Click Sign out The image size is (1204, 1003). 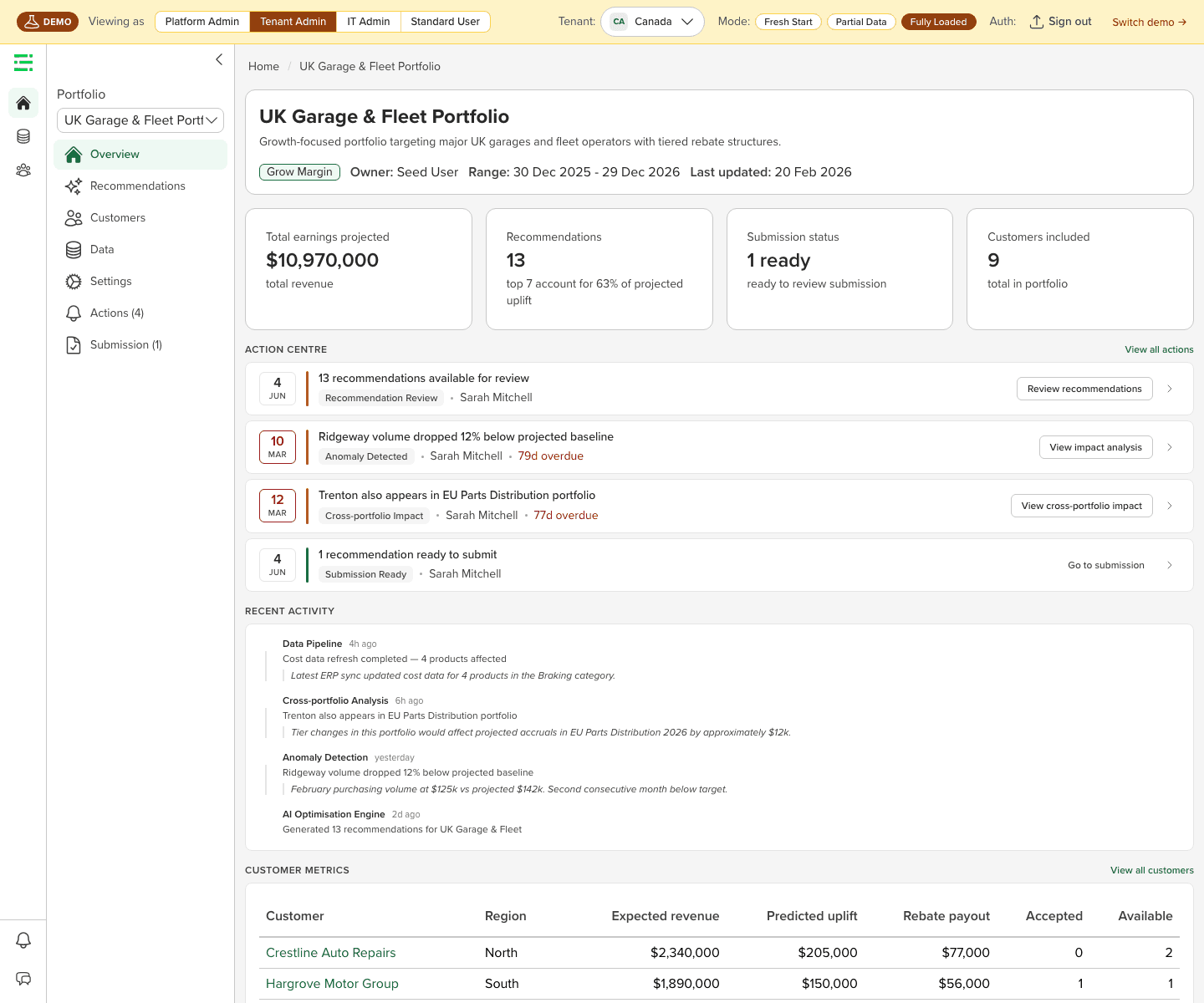(1060, 22)
